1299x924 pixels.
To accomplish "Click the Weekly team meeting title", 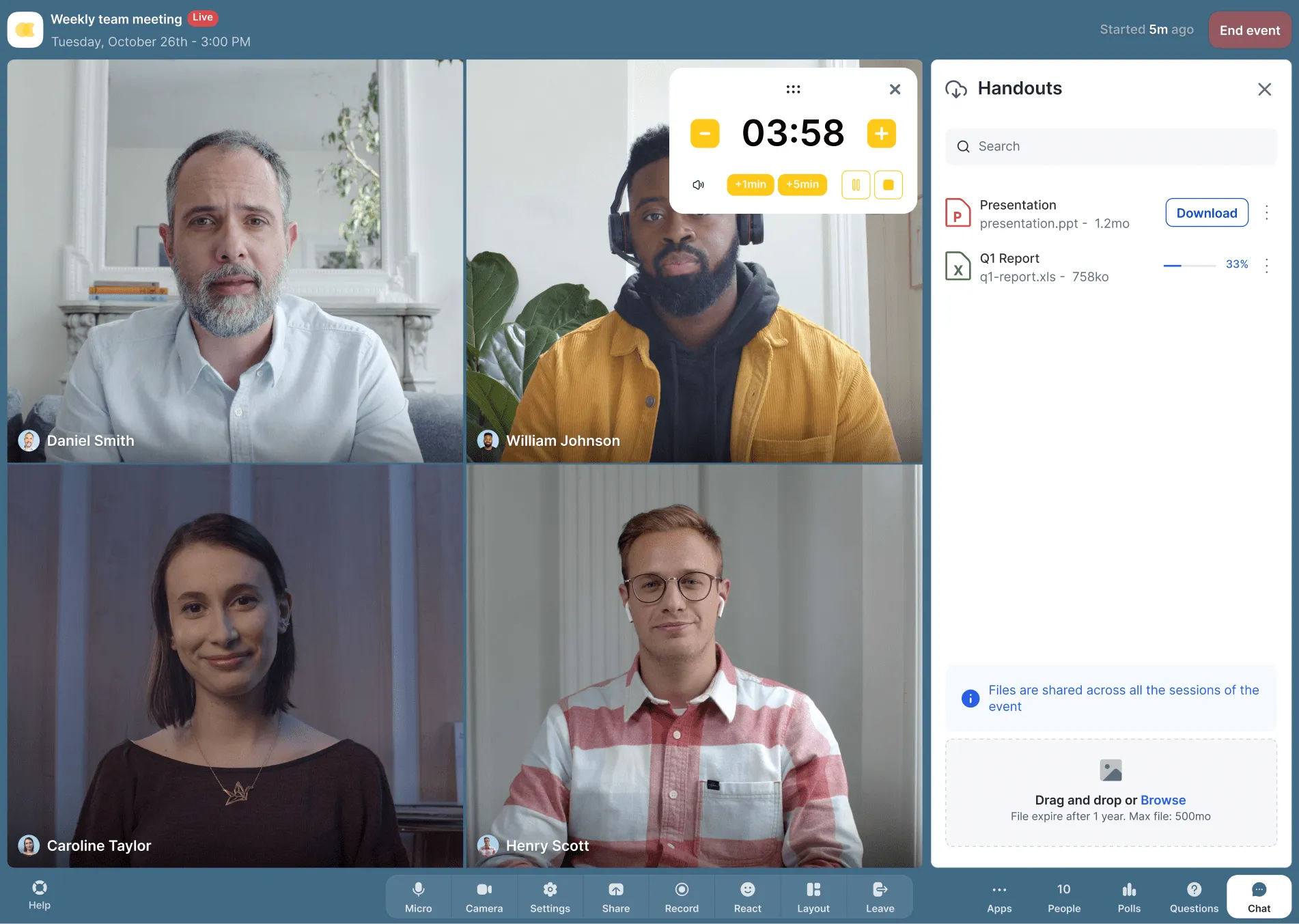I will click(x=116, y=19).
